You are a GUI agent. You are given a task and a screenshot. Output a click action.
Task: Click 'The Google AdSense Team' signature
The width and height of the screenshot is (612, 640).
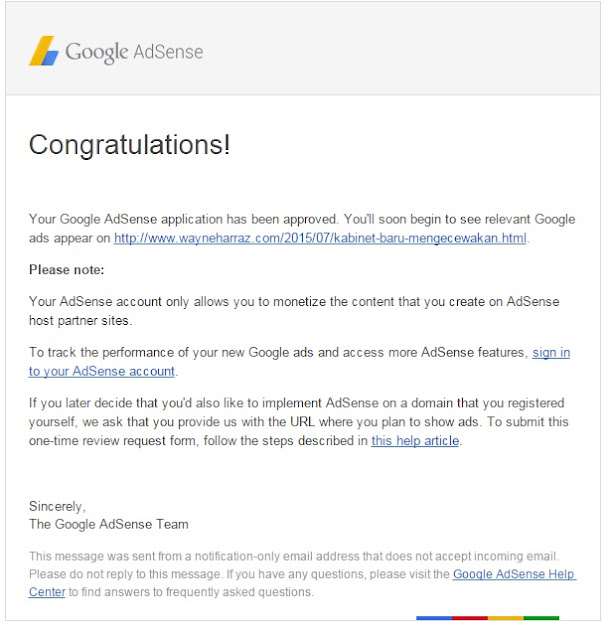[109, 524]
